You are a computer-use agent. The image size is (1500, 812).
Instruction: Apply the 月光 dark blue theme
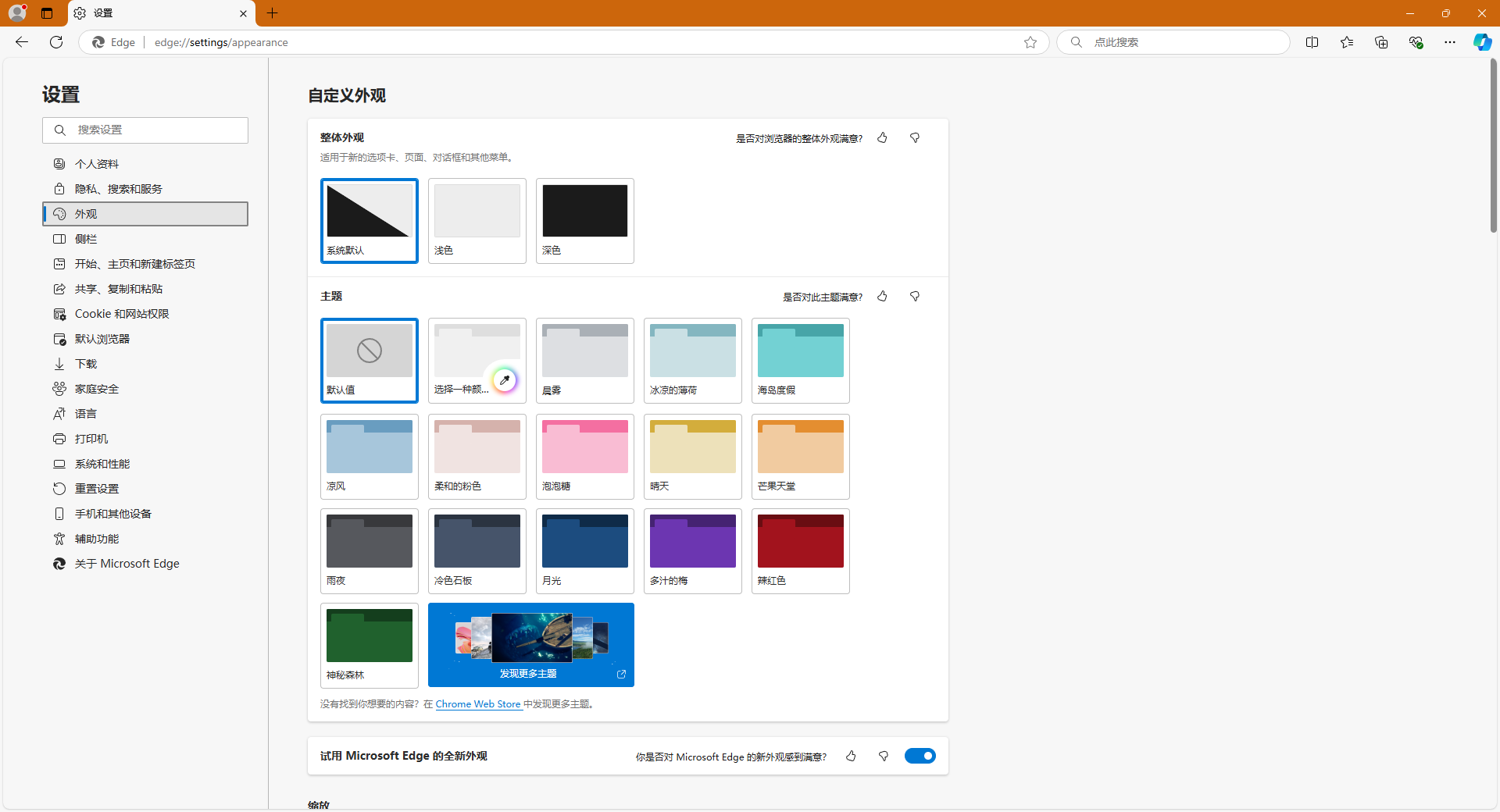point(585,551)
